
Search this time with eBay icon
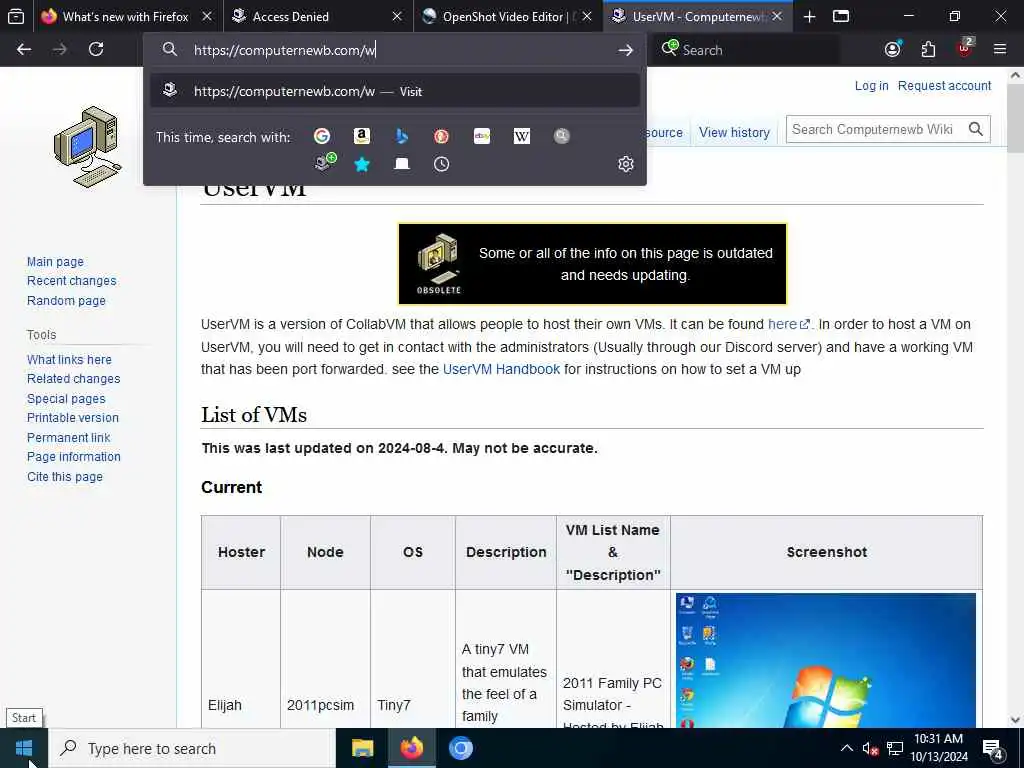pyautogui.click(x=482, y=136)
